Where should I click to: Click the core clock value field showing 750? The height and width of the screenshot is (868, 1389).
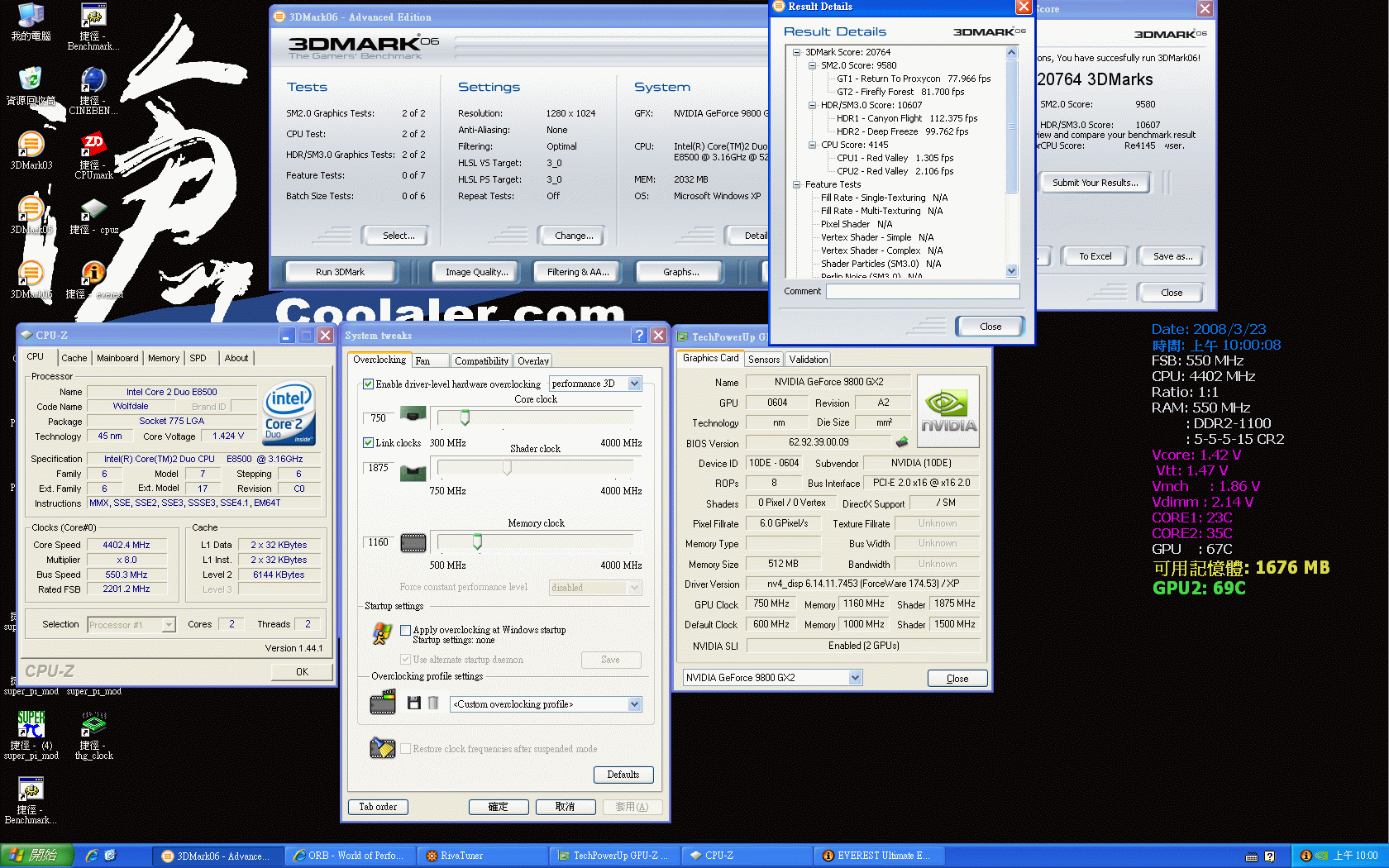[378, 418]
